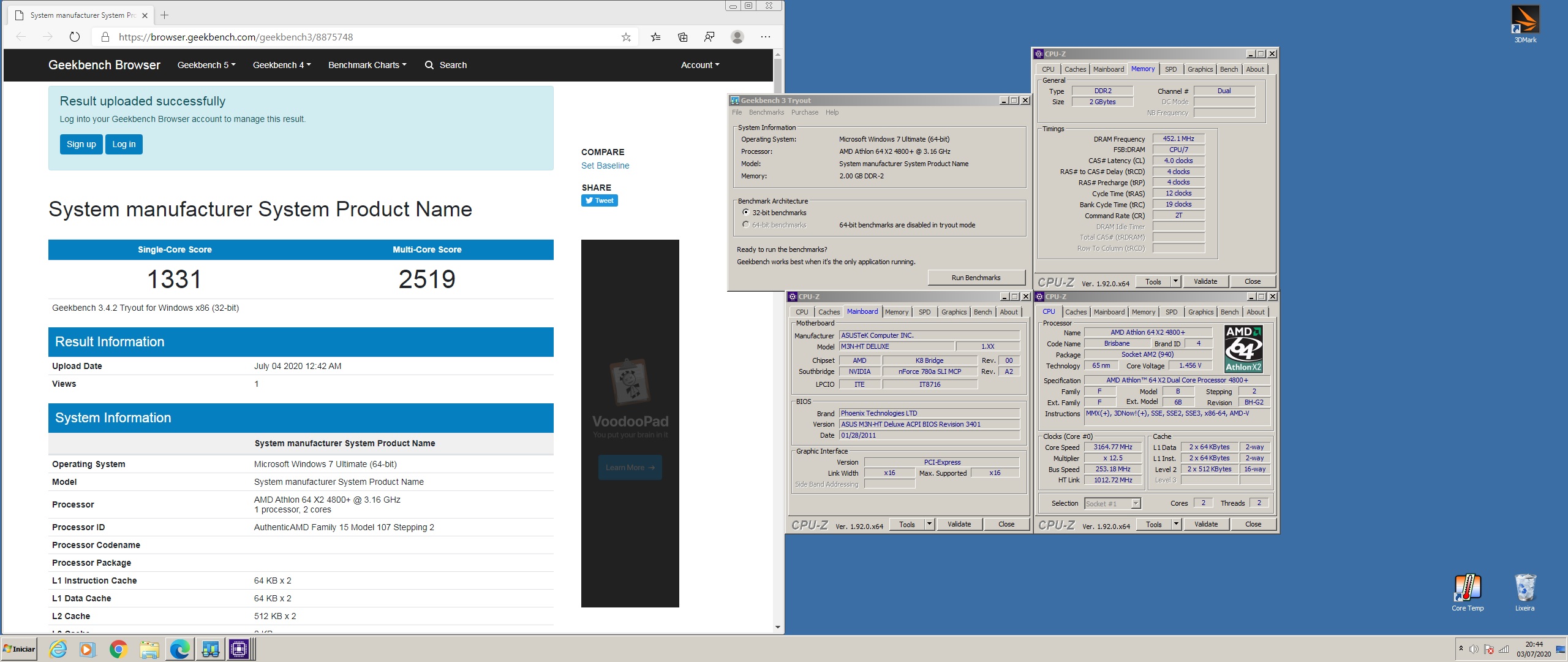
Task: Open the Benchmark Charts dropdown
Action: (367, 65)
